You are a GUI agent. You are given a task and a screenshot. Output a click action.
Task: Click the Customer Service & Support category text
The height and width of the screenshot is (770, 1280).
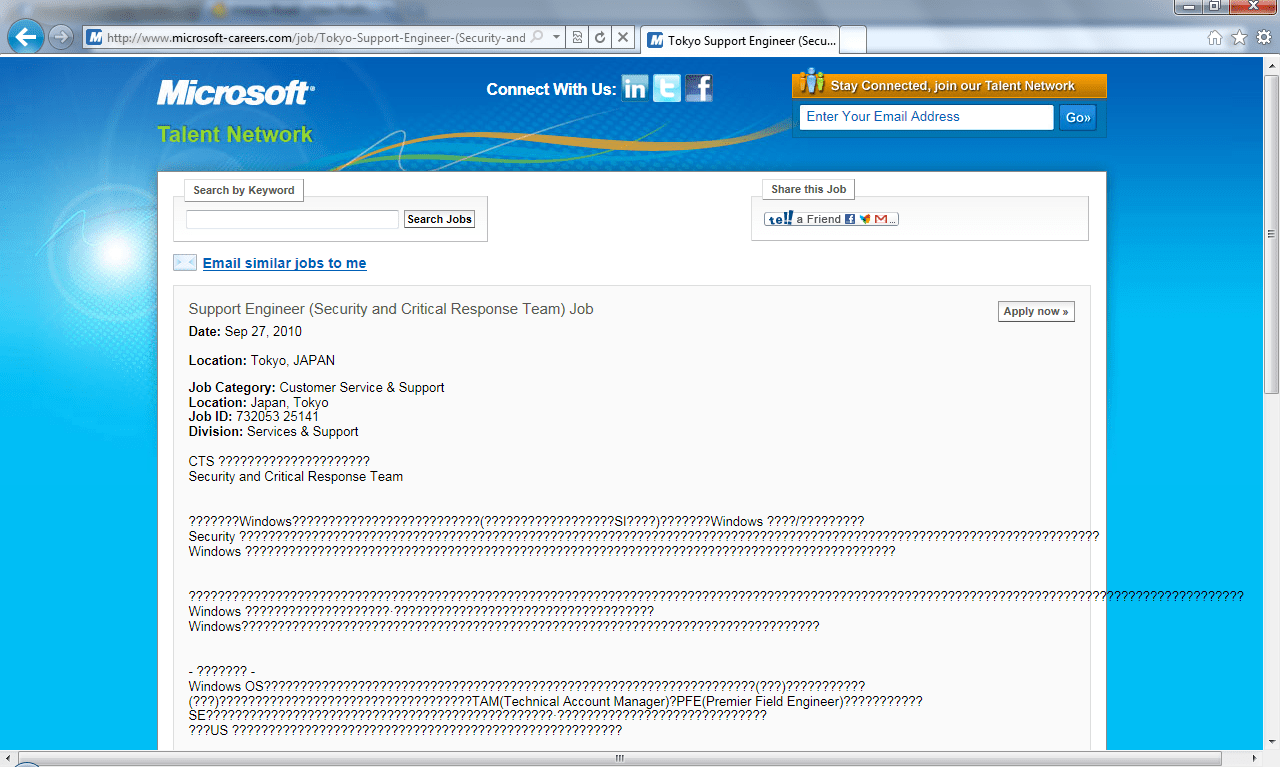(x=362, y=388)
